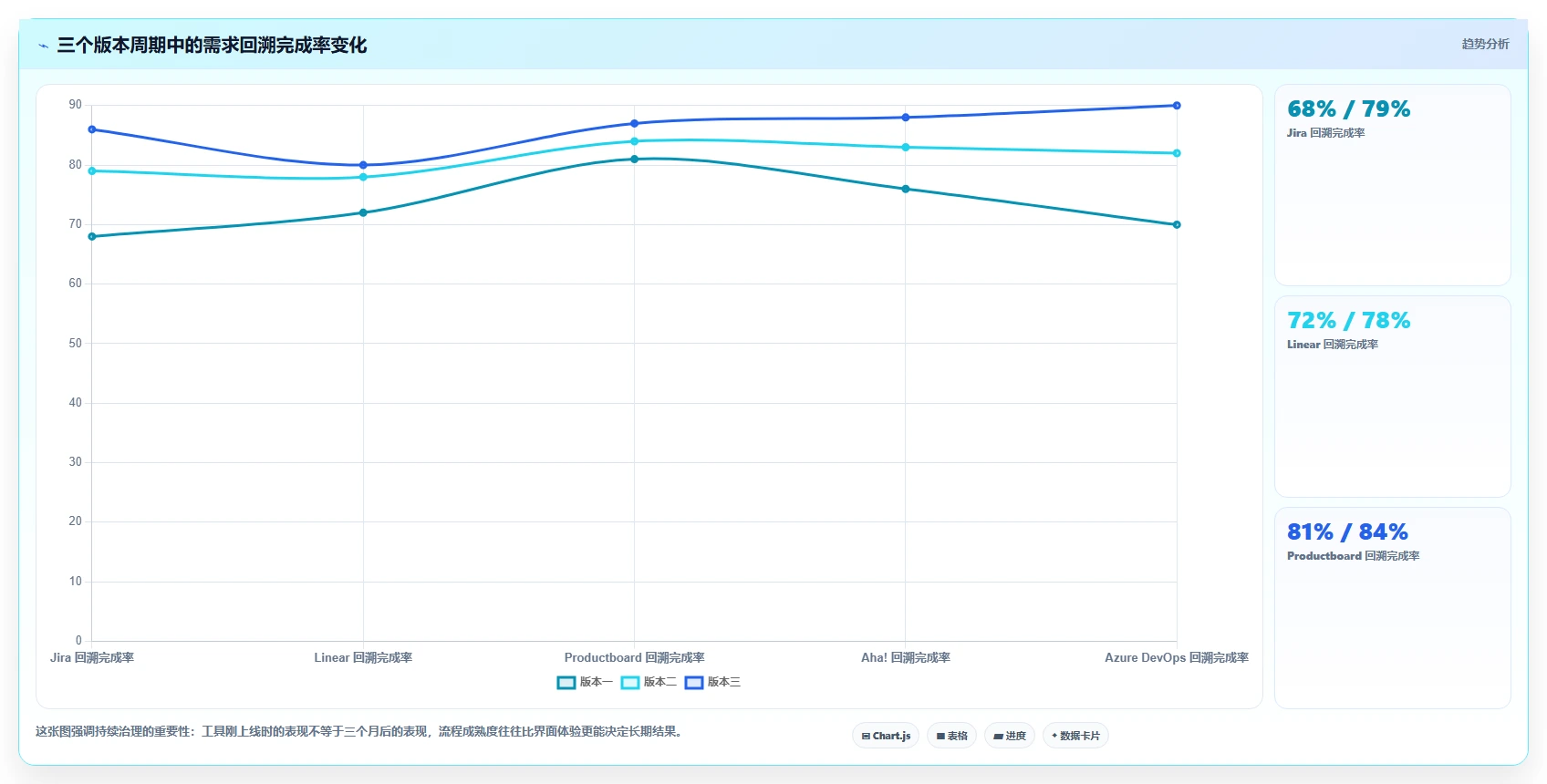Screen dimensions: 1547x784
Task: Click the 表格 tag
Action: (951, 736)
